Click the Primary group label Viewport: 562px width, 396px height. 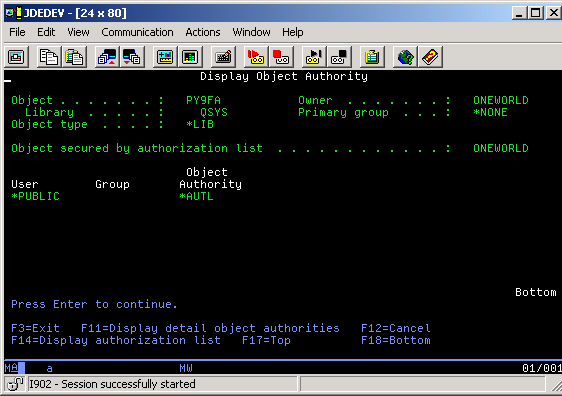pyautogui.click(x=343, y=113)
